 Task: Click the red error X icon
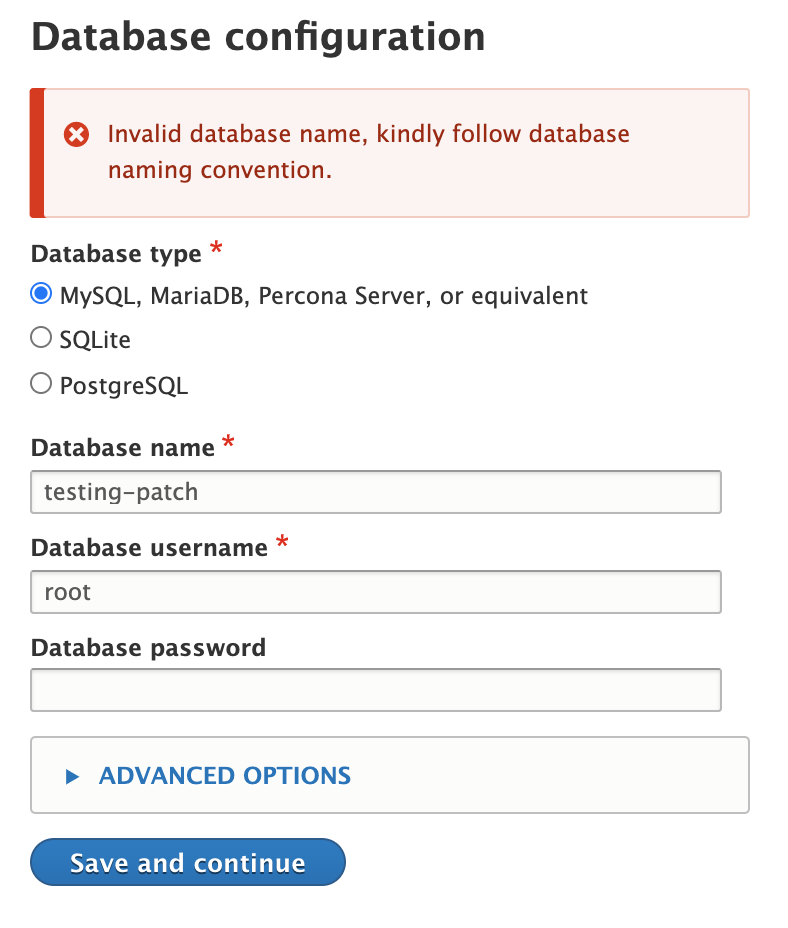point(76,134)
